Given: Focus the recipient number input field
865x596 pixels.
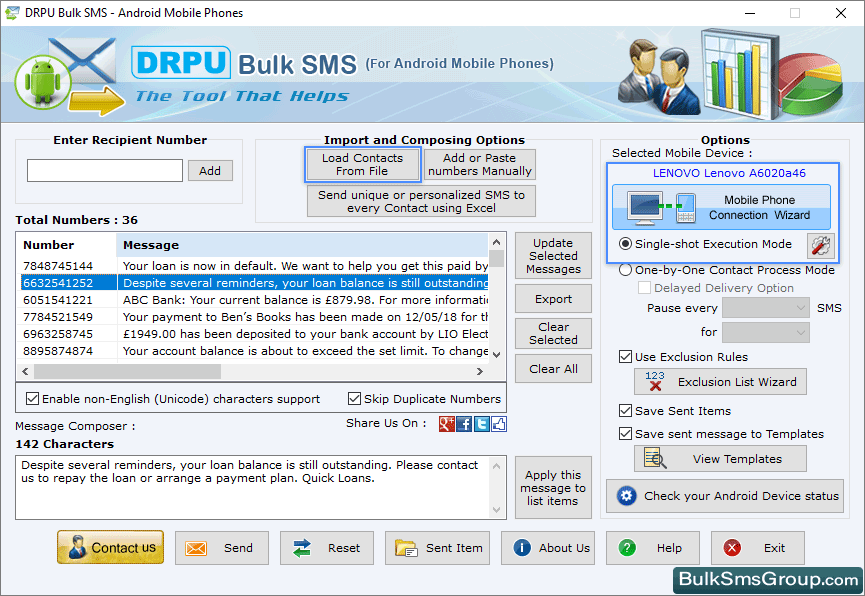Looking at the screenshot, I should click(105, 171).
